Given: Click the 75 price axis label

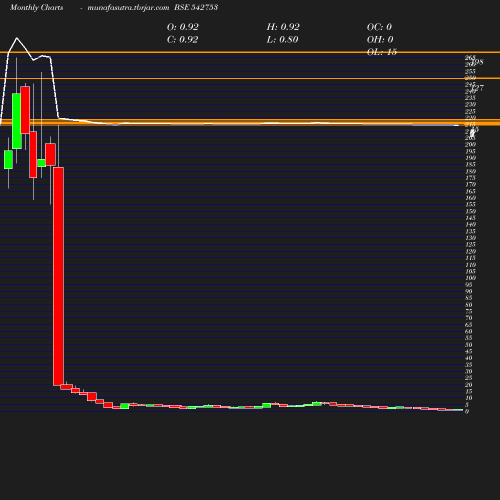Looking at the screenshot, I should (469, 311).
